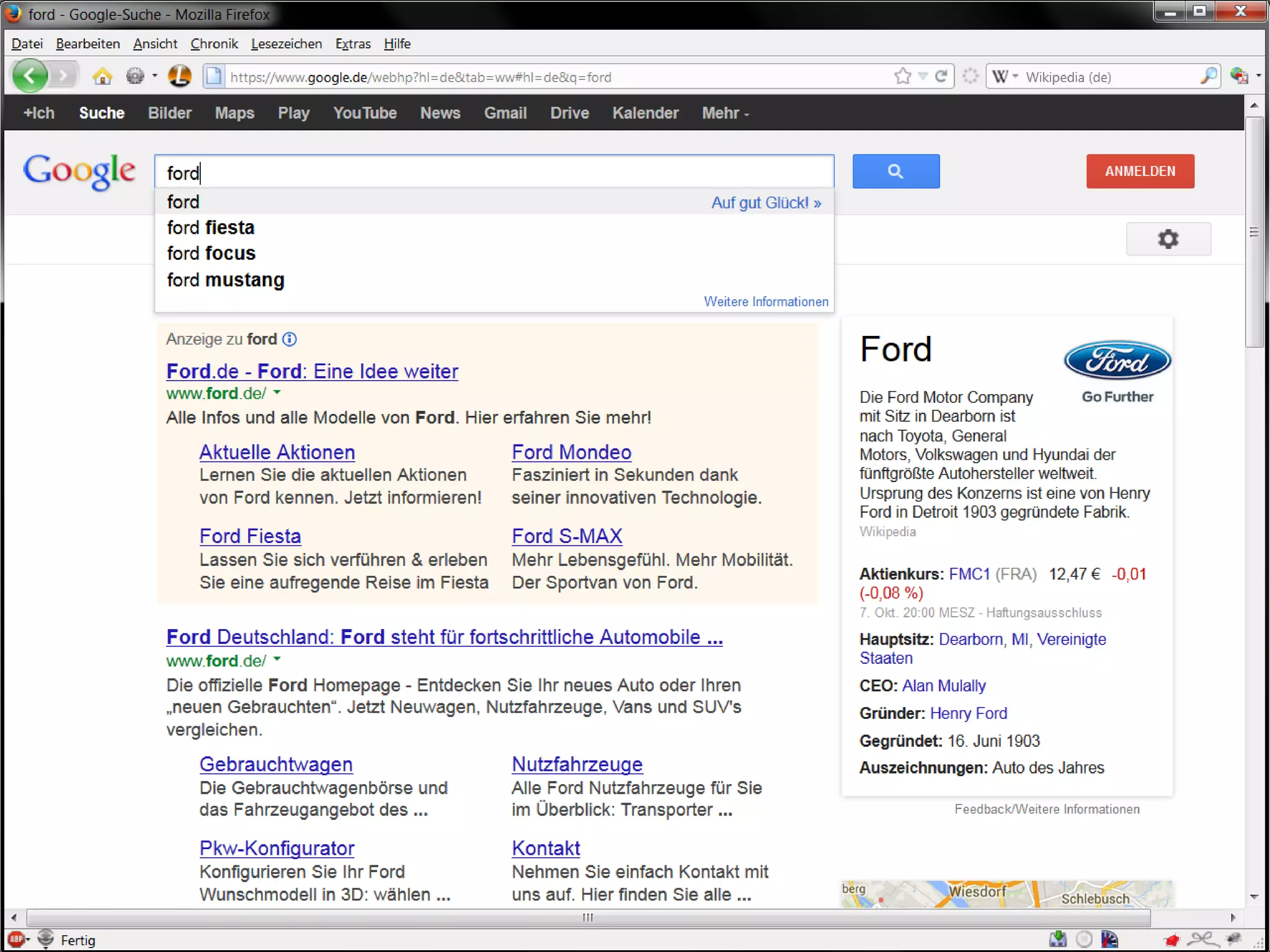Viewport: 1270px width, 952px height.
Task: Expand the Mehr dropdown in Google bar
Action: [x=725, y=113]
